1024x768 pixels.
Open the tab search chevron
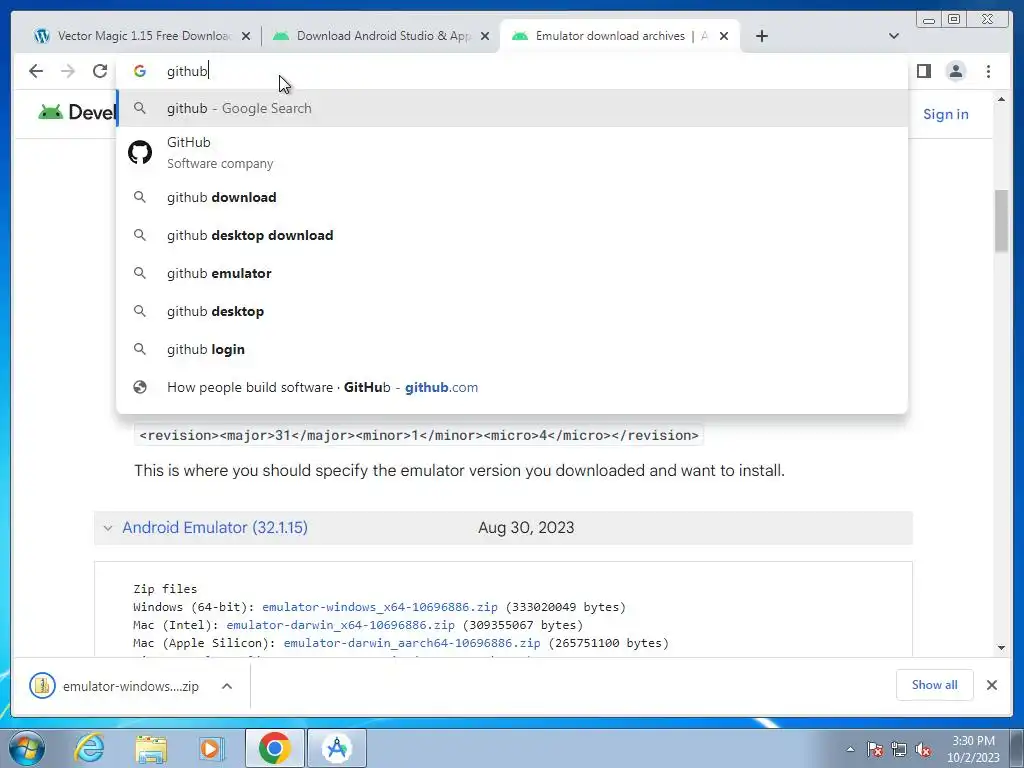pyautogui.click(x=894, y=36)
